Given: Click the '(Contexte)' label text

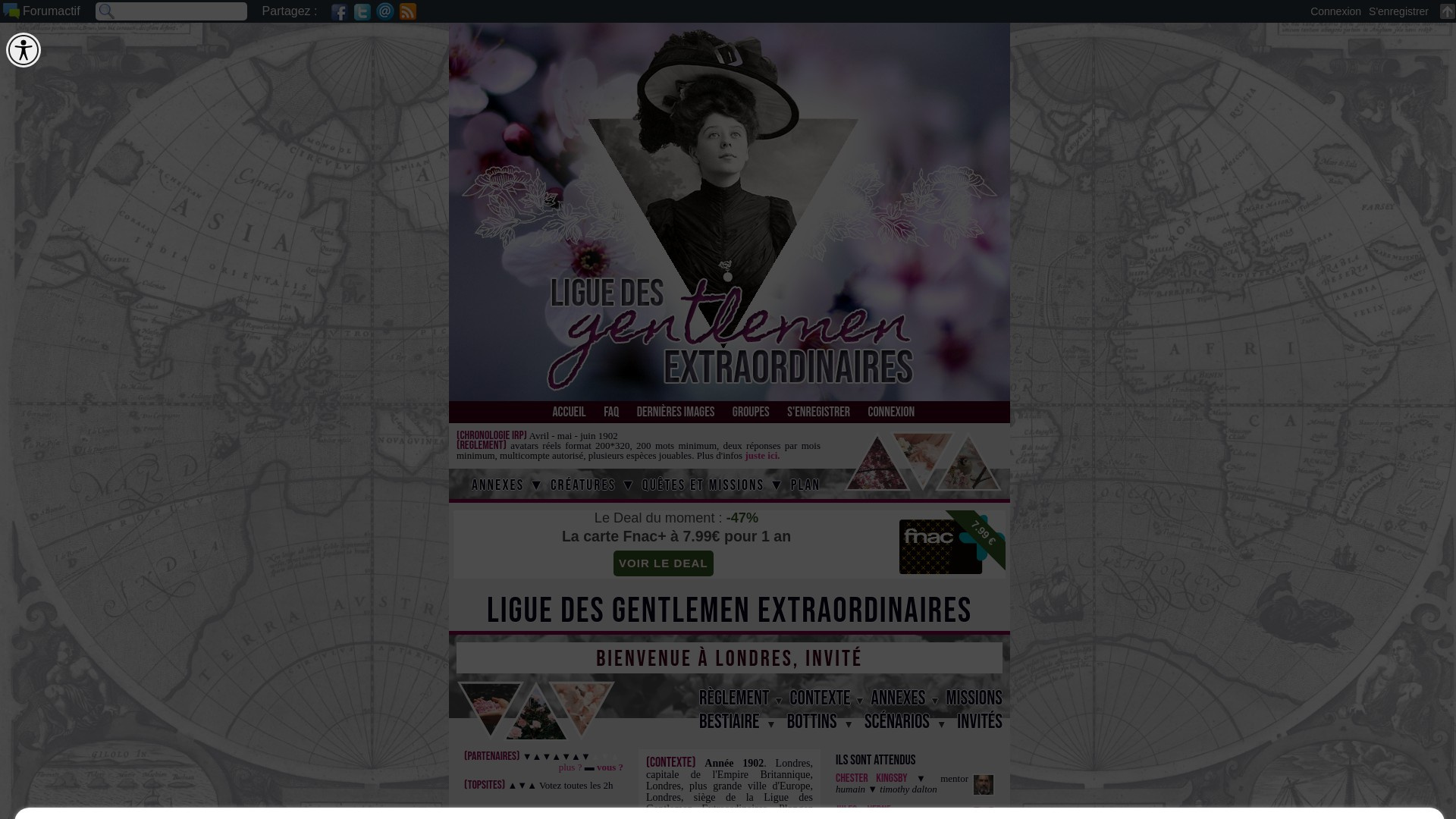Looking at the screenshot, I should coord(670,763).
